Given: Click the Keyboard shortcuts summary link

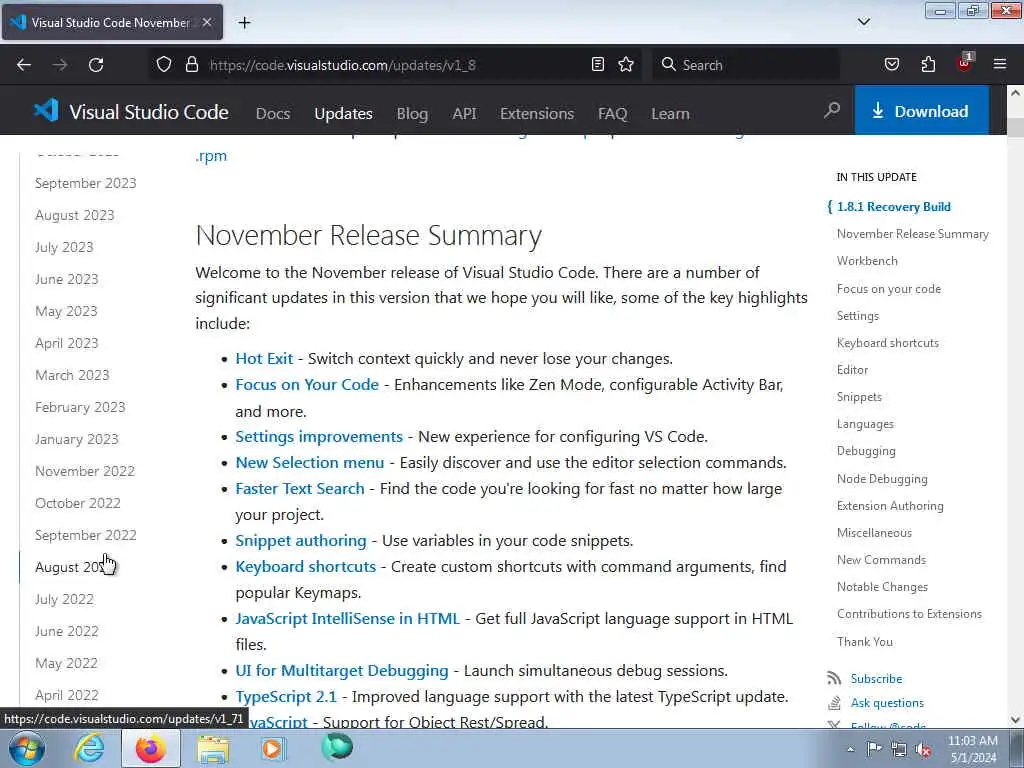Looking at the screenshot, I should [x=305, y=566].
